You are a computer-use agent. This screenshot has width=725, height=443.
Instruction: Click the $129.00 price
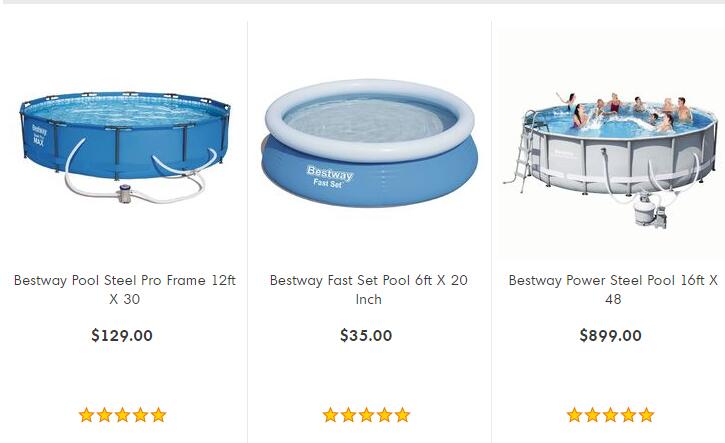122,336
